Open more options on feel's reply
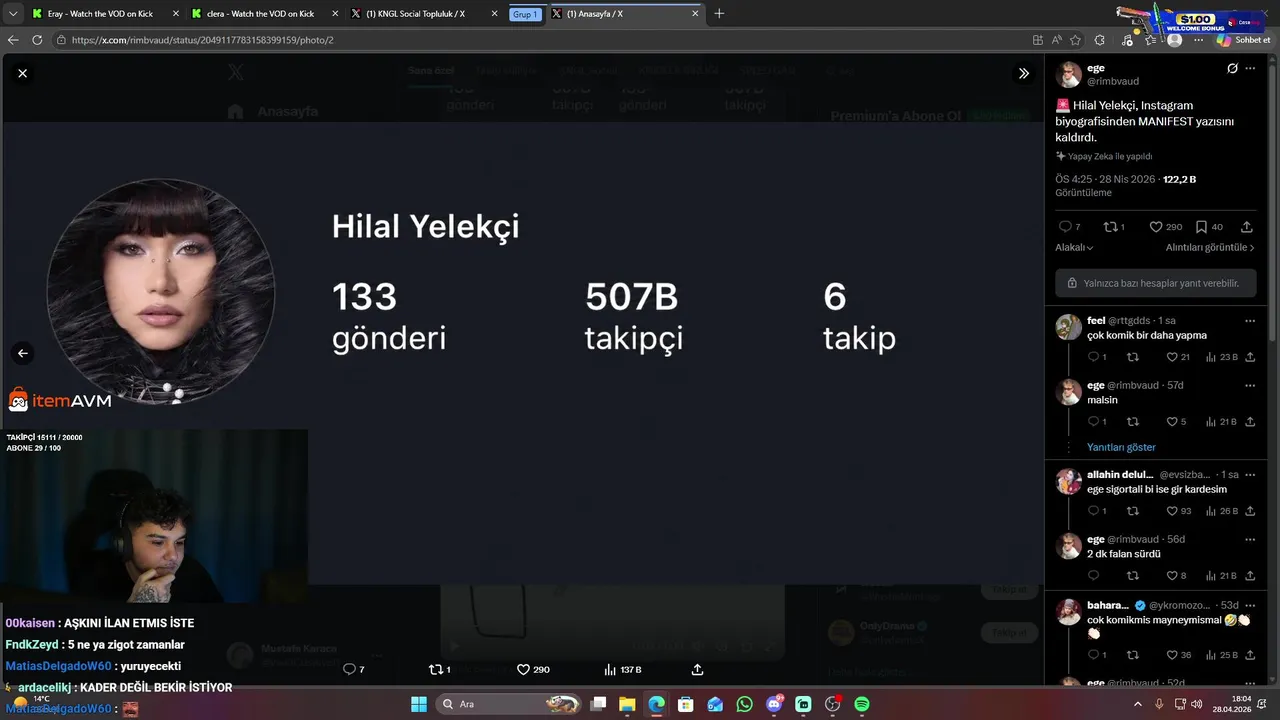Viewport: 1280px width, 720px height. click(1250, 321)
